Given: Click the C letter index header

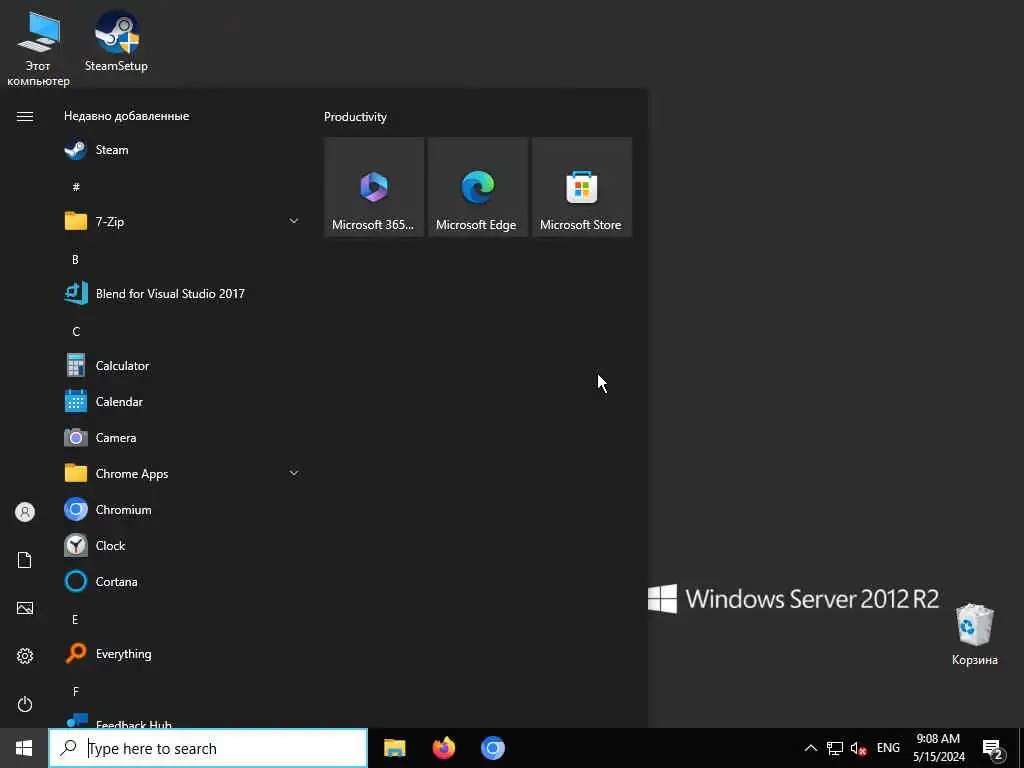Looking at the screenshot, I should click(76, 331).
